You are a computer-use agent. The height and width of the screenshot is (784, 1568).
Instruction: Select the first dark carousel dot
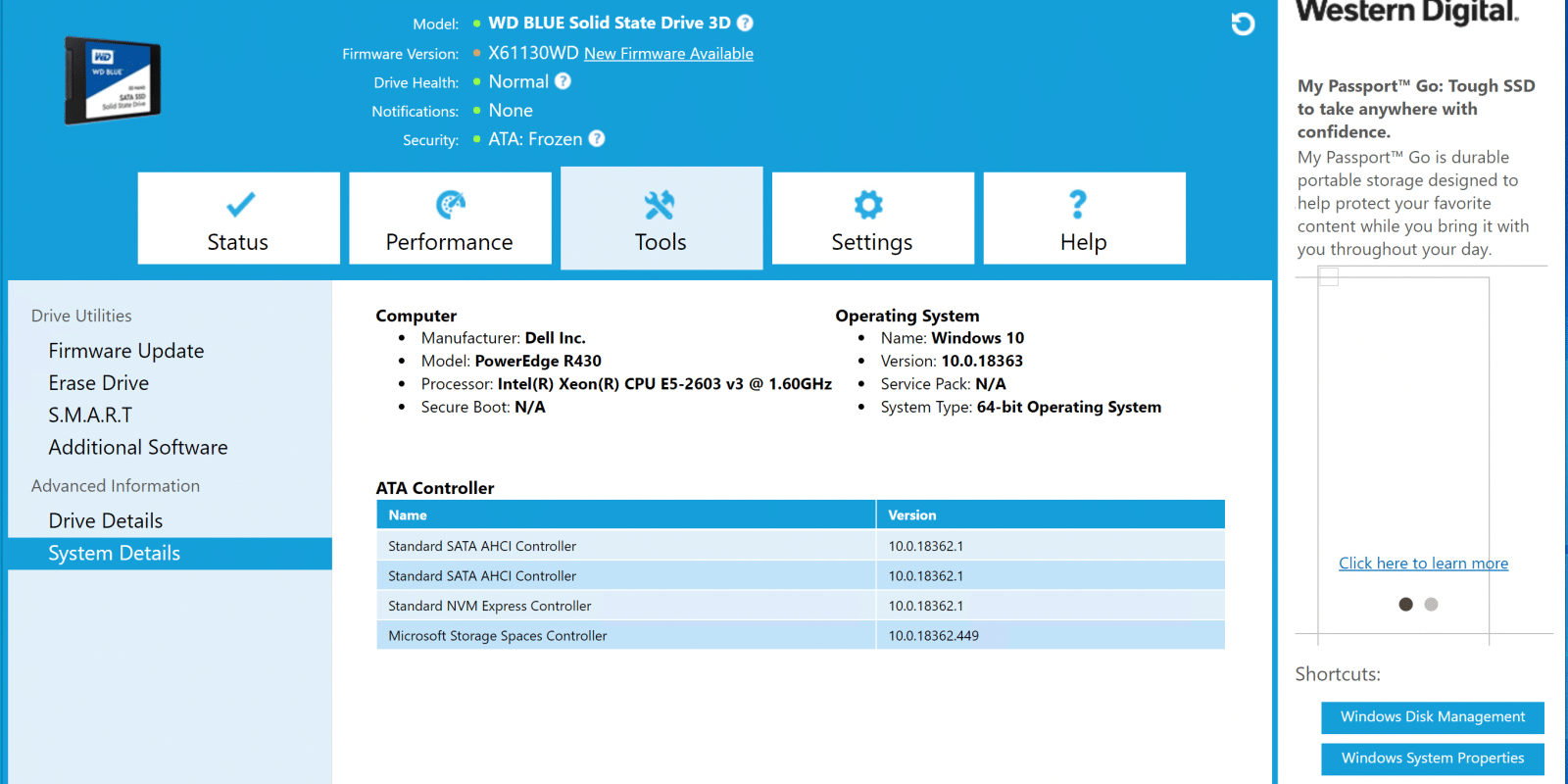1405,605
